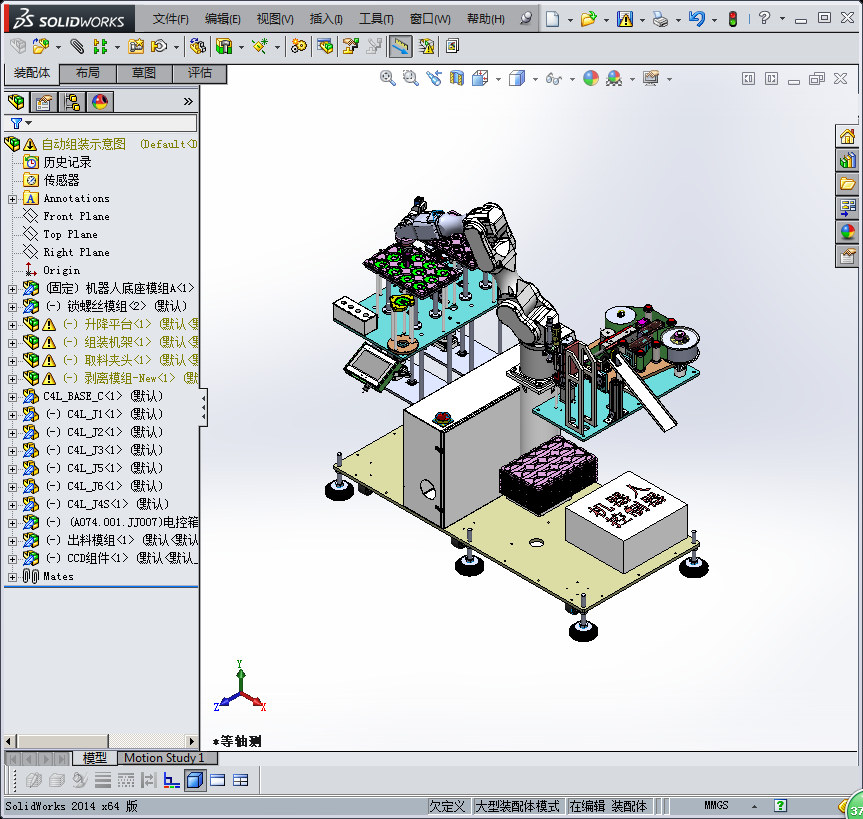
Task: Expand the Mates tree node
Action: click(x=12, y=577)
